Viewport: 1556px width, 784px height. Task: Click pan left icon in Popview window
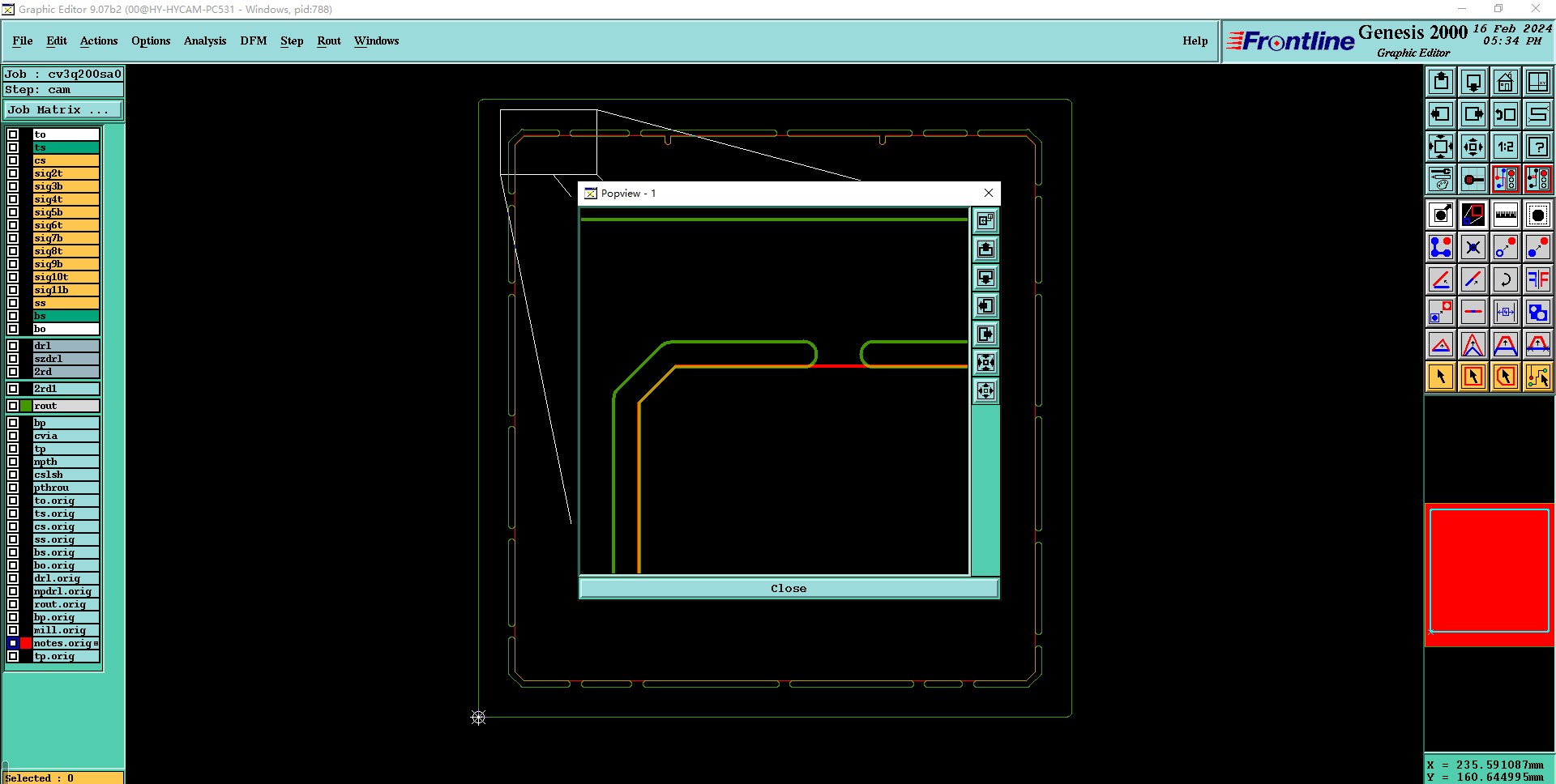(985, 306)
